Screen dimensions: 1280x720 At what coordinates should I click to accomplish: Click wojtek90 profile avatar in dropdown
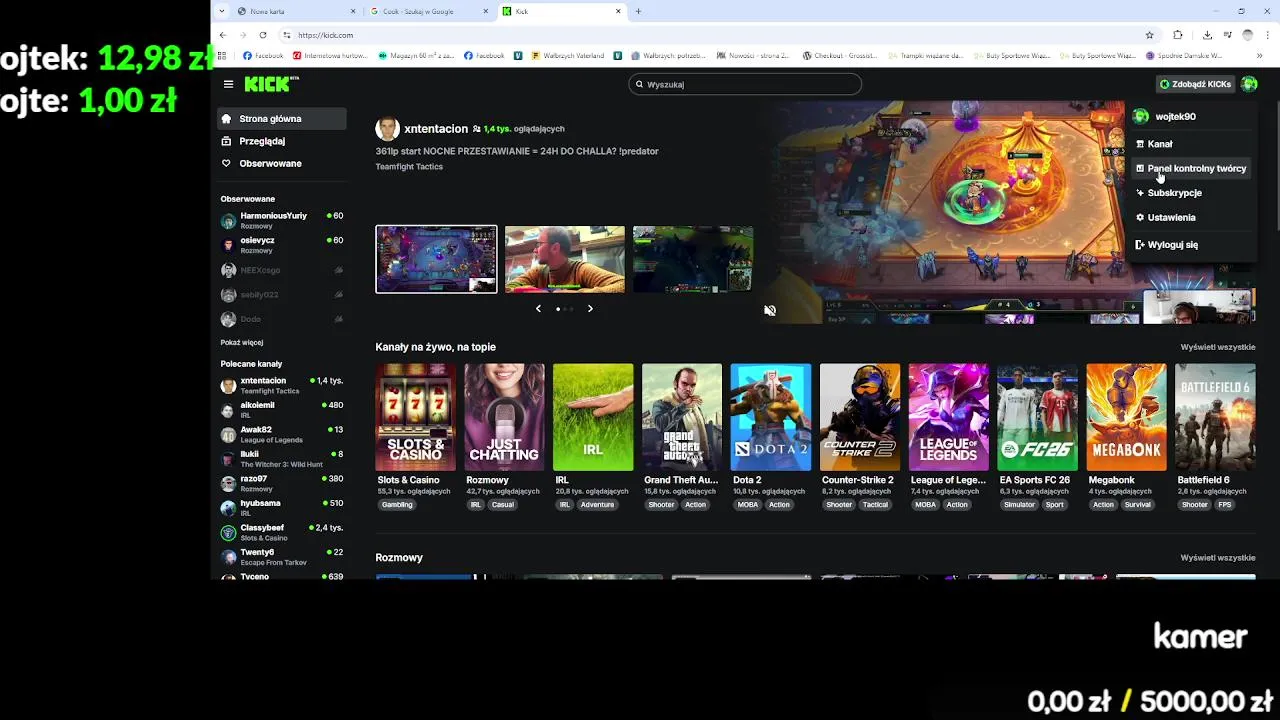pyautogui.click(x=1141, y=116)
